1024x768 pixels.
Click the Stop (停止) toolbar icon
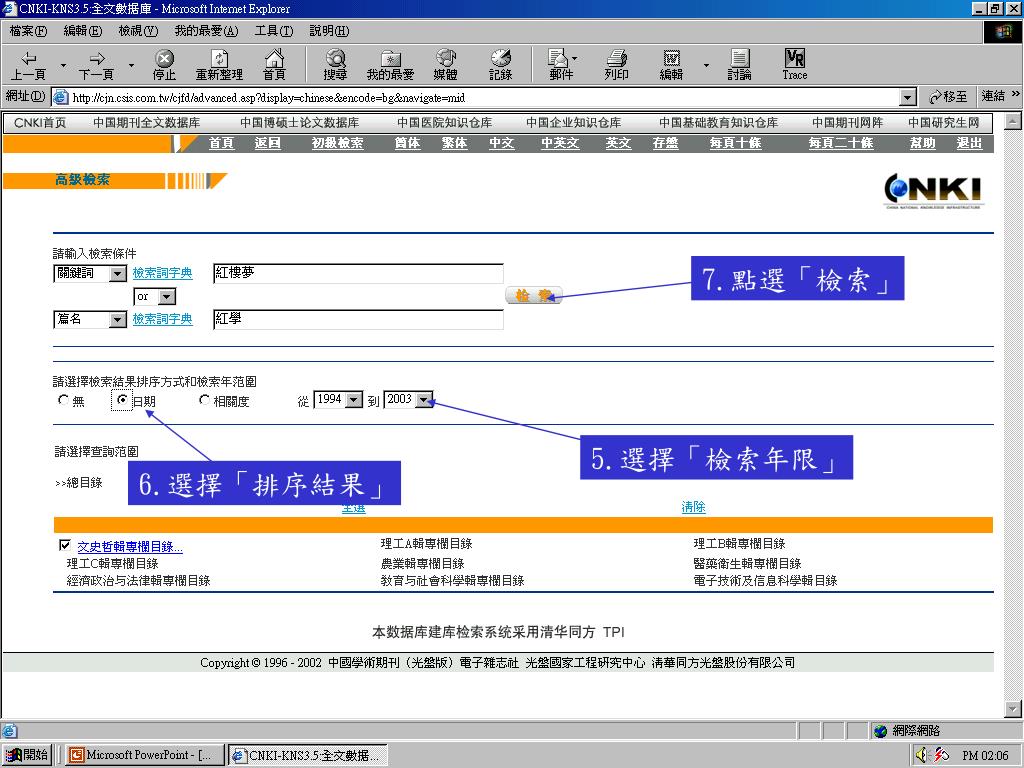[x=164, y=65]
